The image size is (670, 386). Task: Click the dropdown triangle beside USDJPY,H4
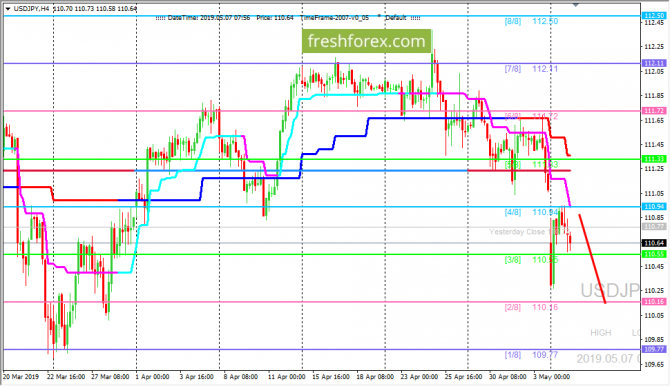tap(8, 9)
